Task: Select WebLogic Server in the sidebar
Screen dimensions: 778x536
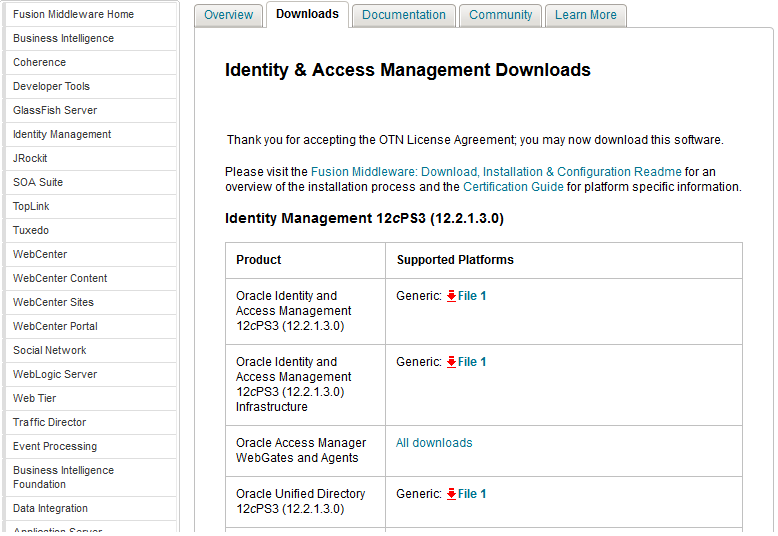Action: click(55, 374)
